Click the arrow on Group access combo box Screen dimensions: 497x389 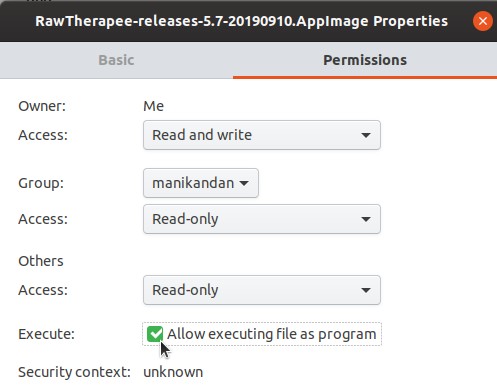click(x=366, y=219)
